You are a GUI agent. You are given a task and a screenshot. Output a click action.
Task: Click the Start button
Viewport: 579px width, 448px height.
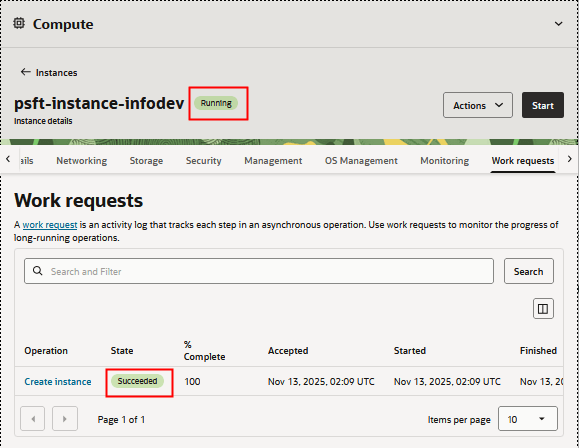tap(542, 105)
